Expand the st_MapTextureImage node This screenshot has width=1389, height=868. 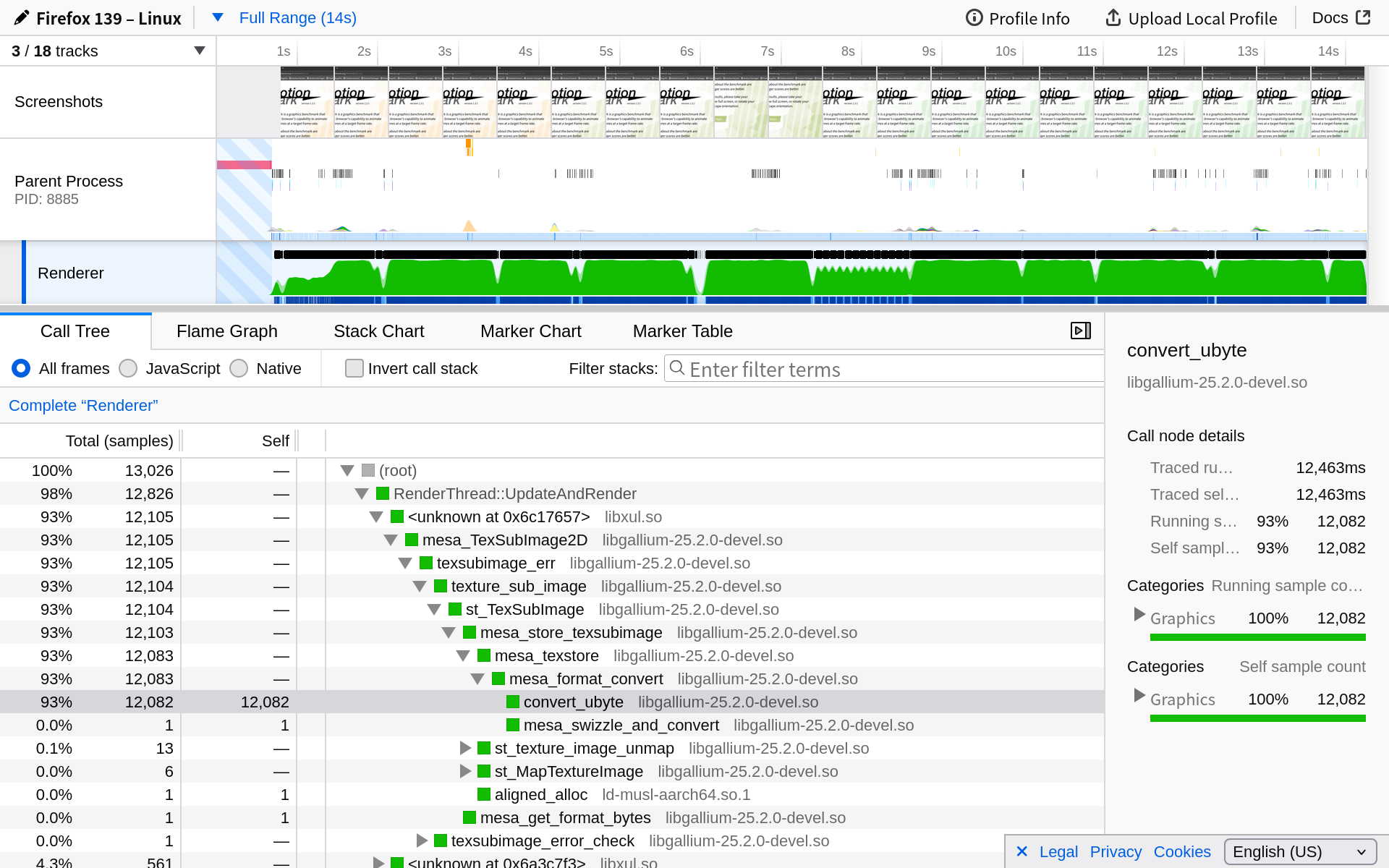(x=465, y=771)
